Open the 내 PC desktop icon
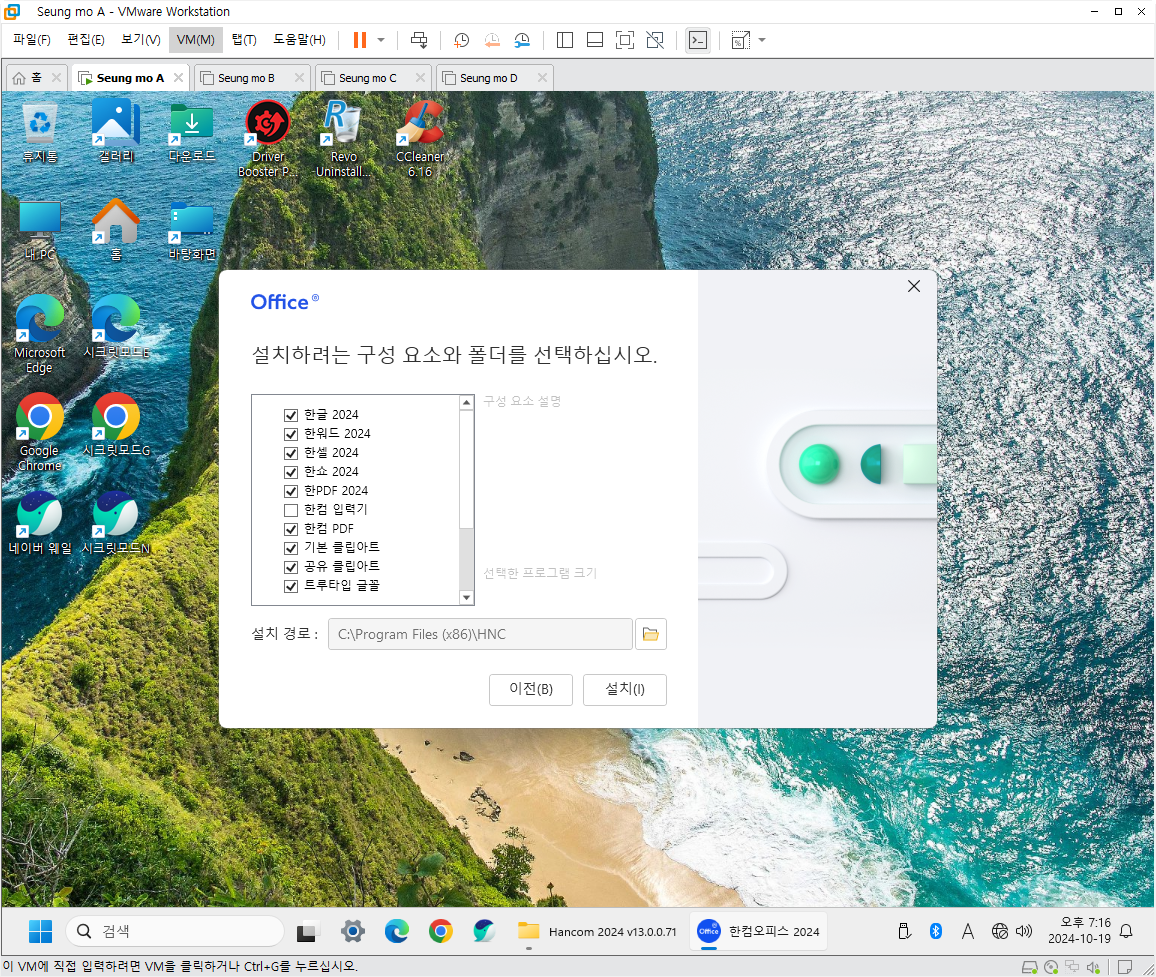Image resolution: width=1156 pixels, height=977 pixels. coord(40,231)
